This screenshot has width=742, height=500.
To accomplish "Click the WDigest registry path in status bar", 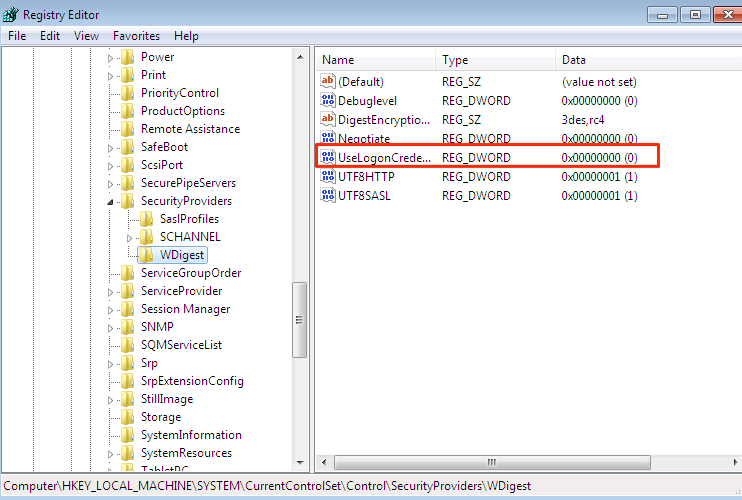I will [267, 486].
